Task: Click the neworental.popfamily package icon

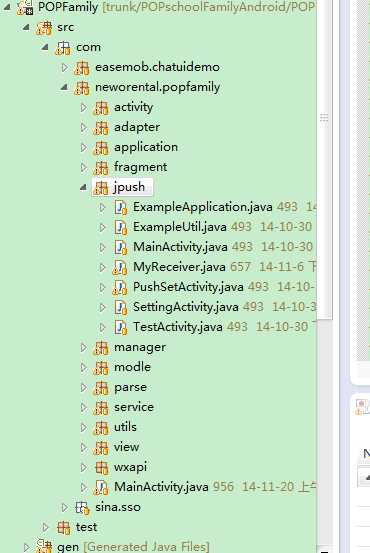Action: click(82, 88)
